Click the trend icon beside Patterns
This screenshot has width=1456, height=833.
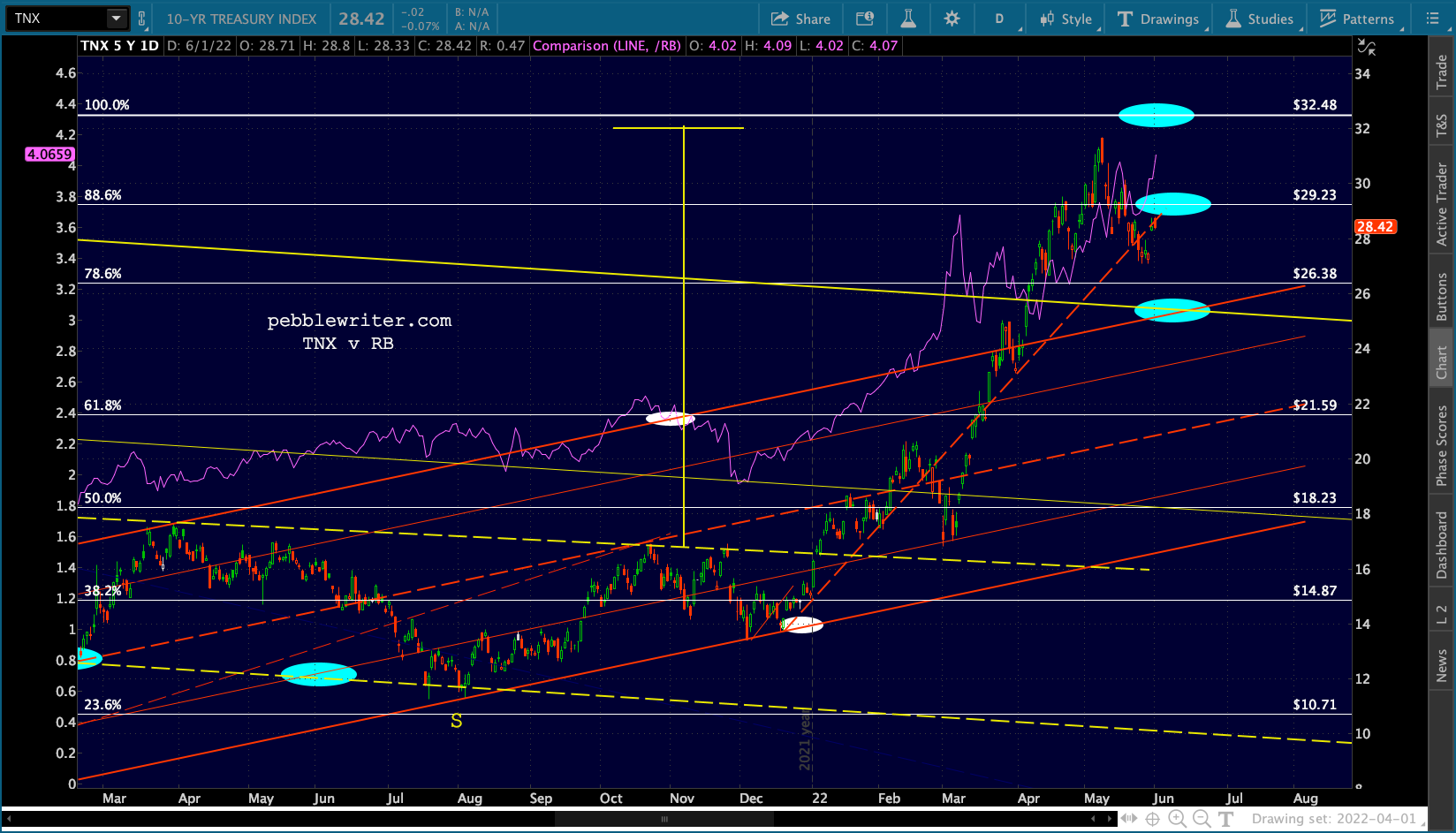1328,19
